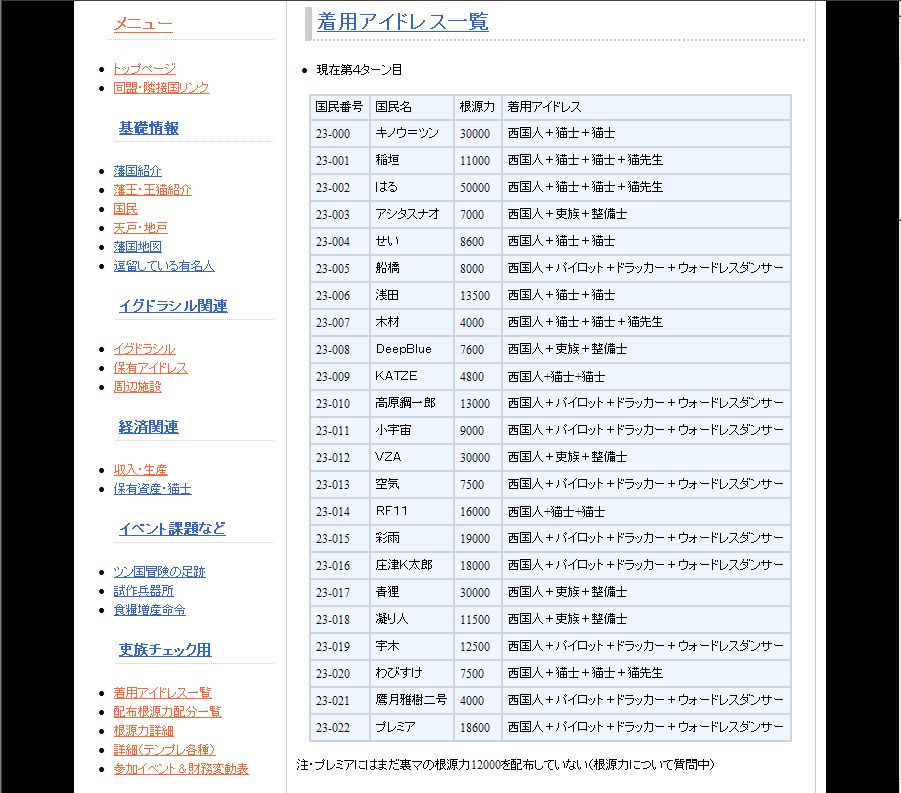Viewport: 901px width, 793px height.
Task: Click the 着用アイドレス一覧 main page heading
Action: (402, 22)
